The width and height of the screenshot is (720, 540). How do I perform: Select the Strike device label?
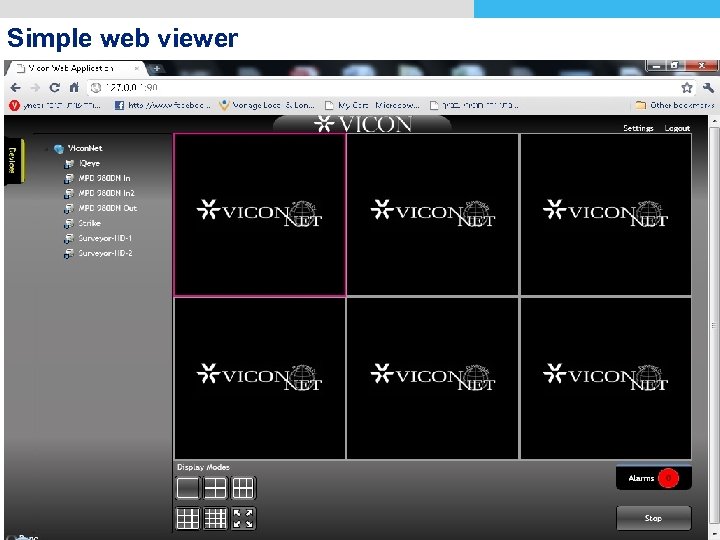pyautogui.click(x=90, y=224)
